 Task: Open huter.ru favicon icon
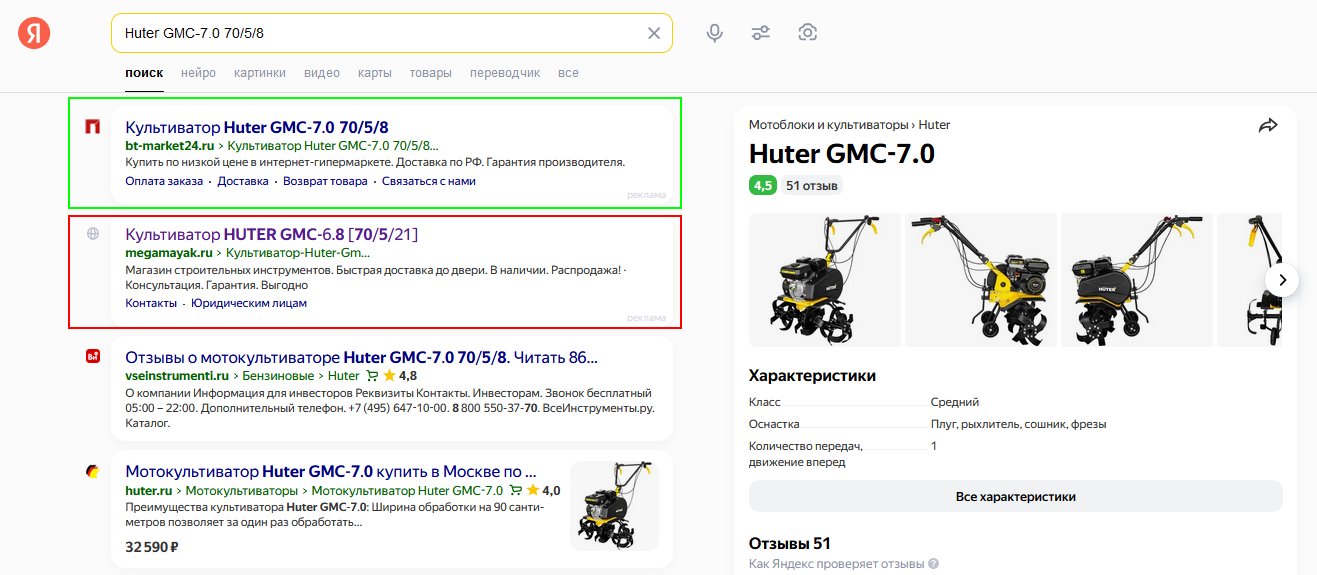coord(92,470)
